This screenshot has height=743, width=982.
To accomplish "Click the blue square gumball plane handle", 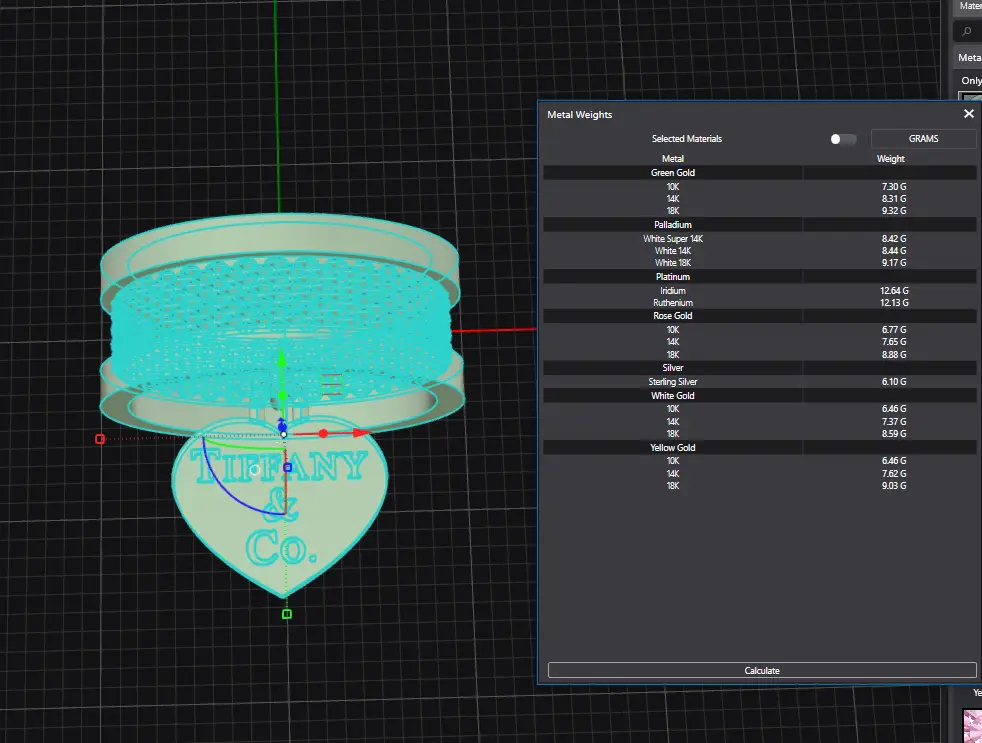I will pos(287,467).
